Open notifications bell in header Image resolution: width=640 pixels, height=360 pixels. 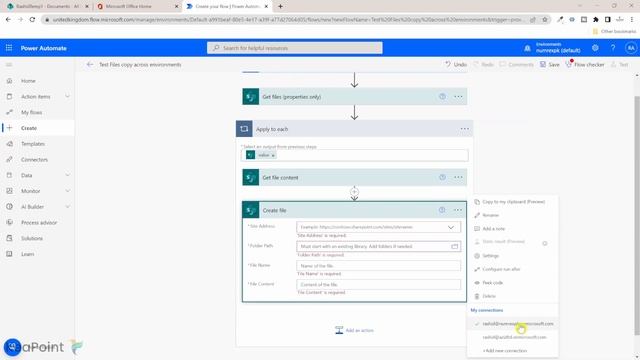(x=527, y=48)
